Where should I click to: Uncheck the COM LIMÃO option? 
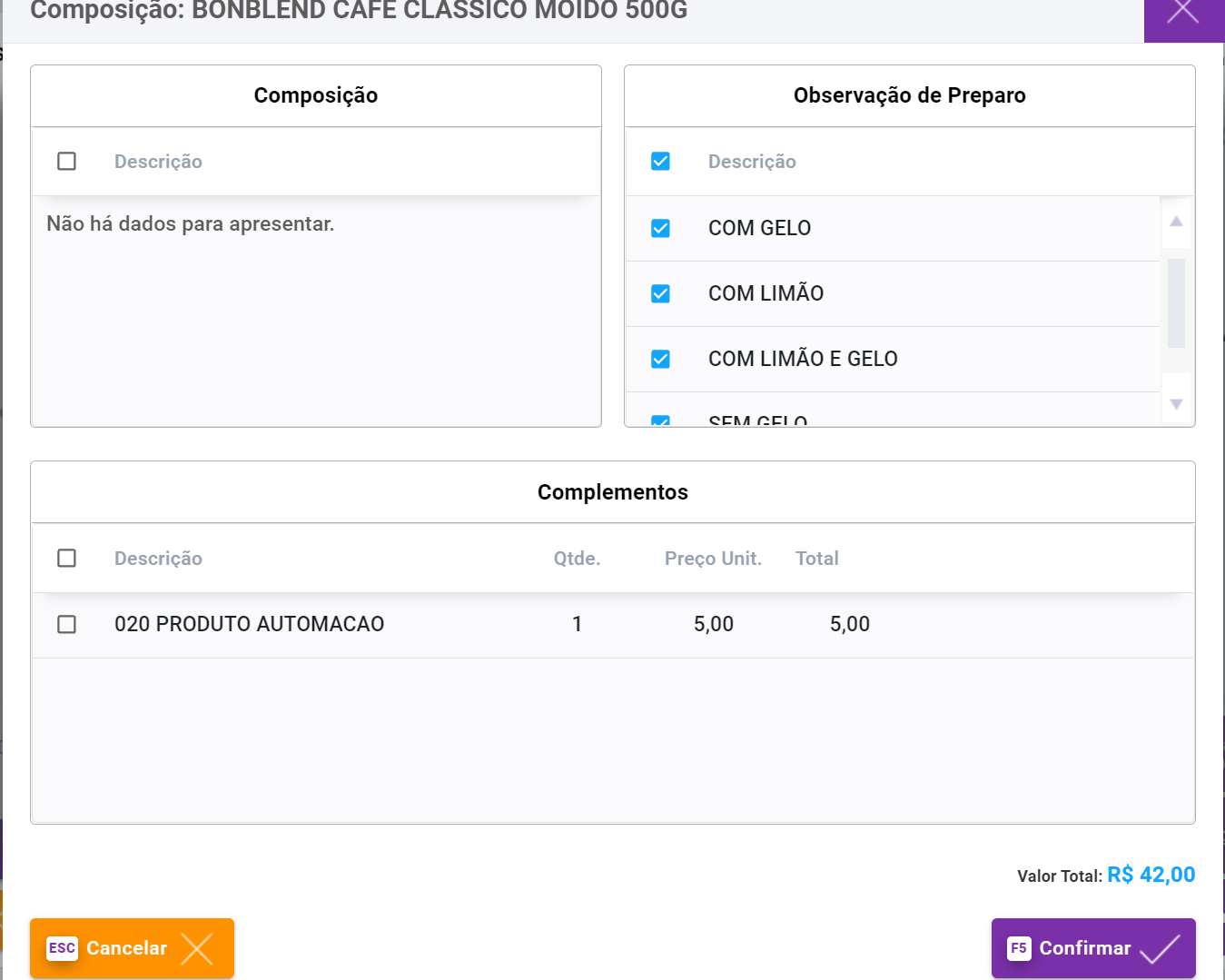(661, 293)
